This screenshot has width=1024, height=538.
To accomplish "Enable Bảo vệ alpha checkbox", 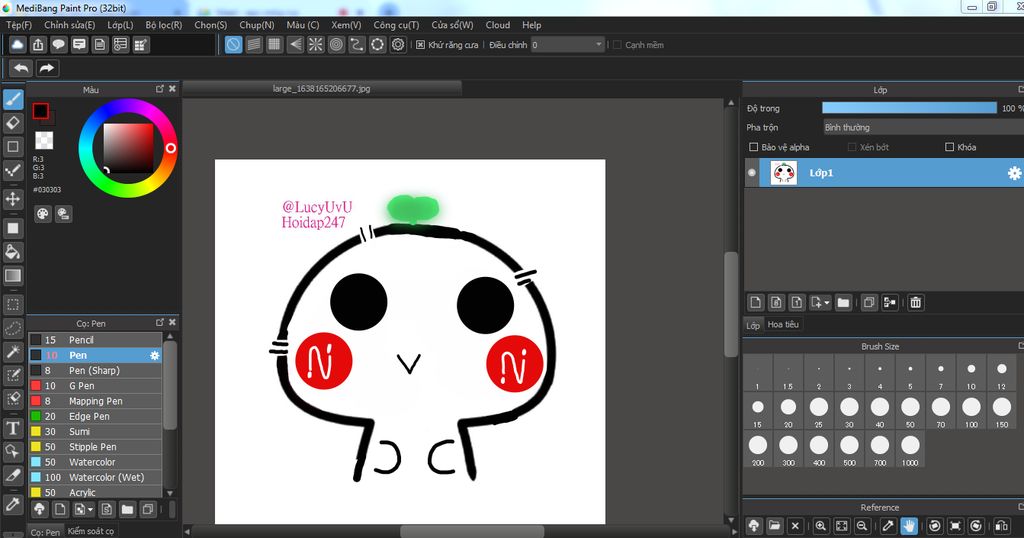I will click(x=754, y=147).
